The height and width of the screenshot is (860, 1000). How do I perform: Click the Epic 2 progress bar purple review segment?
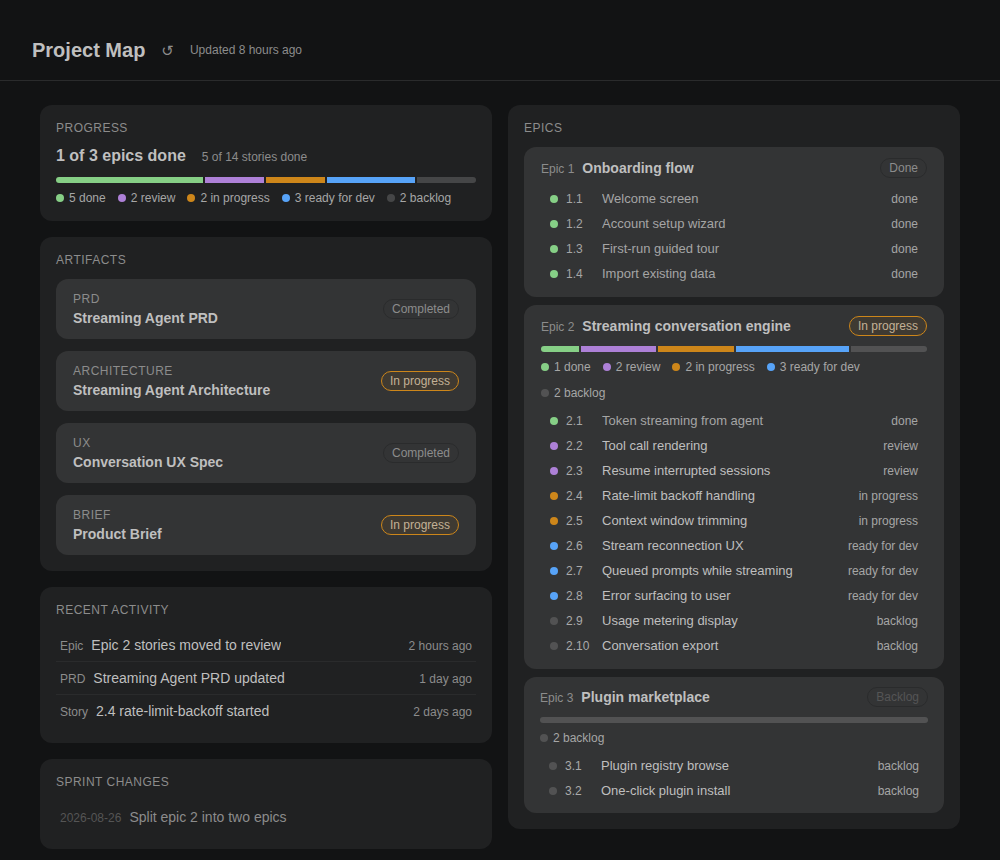618,349
